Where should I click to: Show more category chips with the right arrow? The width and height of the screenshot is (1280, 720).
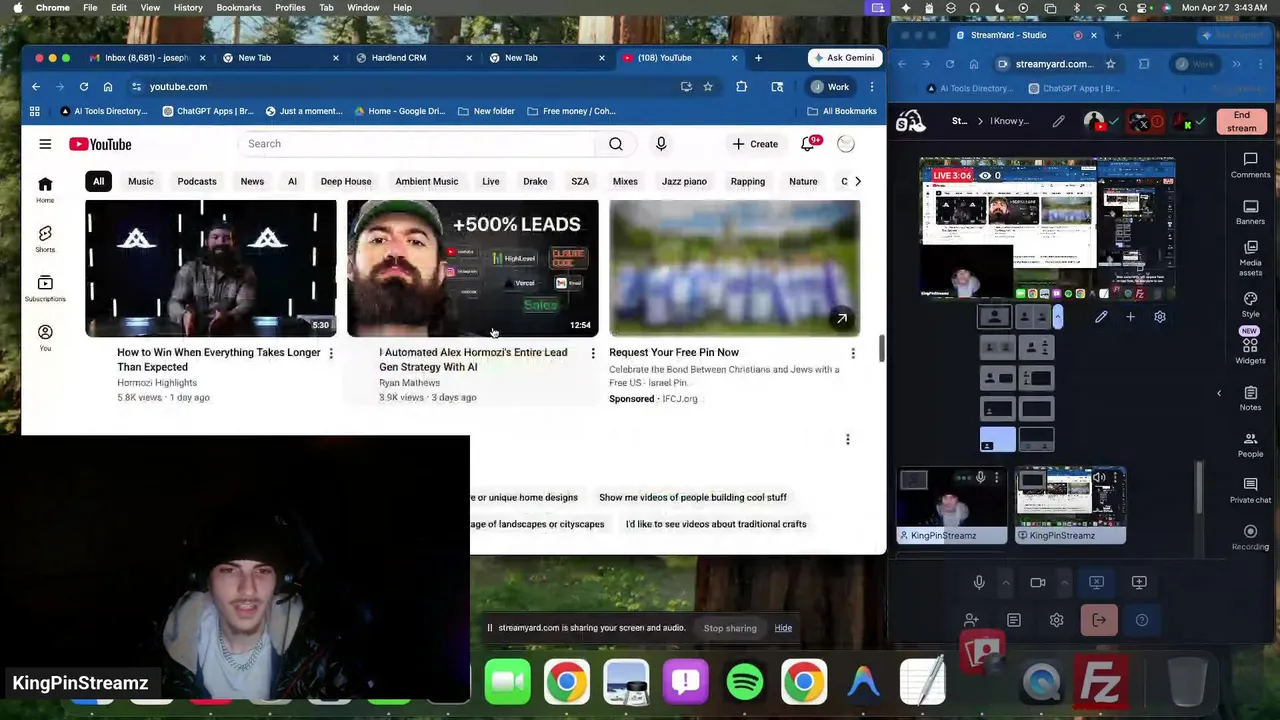[857, 182]
